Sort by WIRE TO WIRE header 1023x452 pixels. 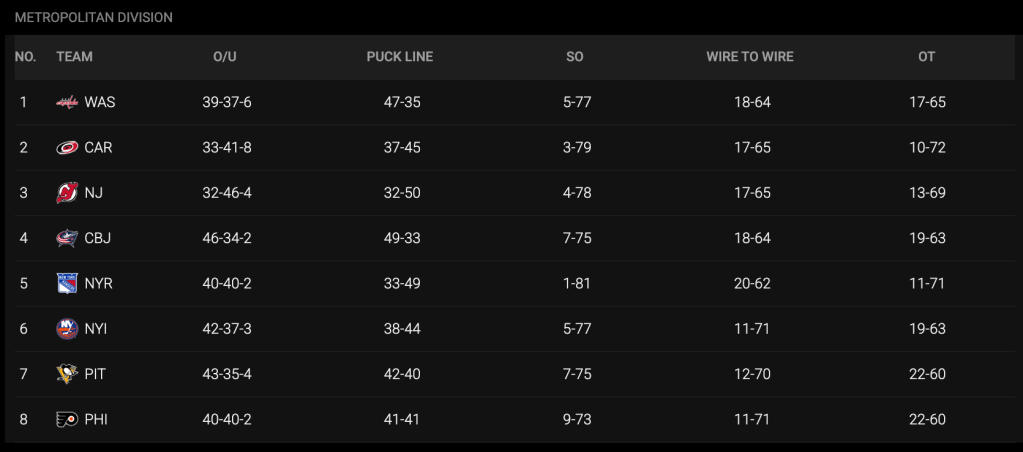[x=750, y=57]
